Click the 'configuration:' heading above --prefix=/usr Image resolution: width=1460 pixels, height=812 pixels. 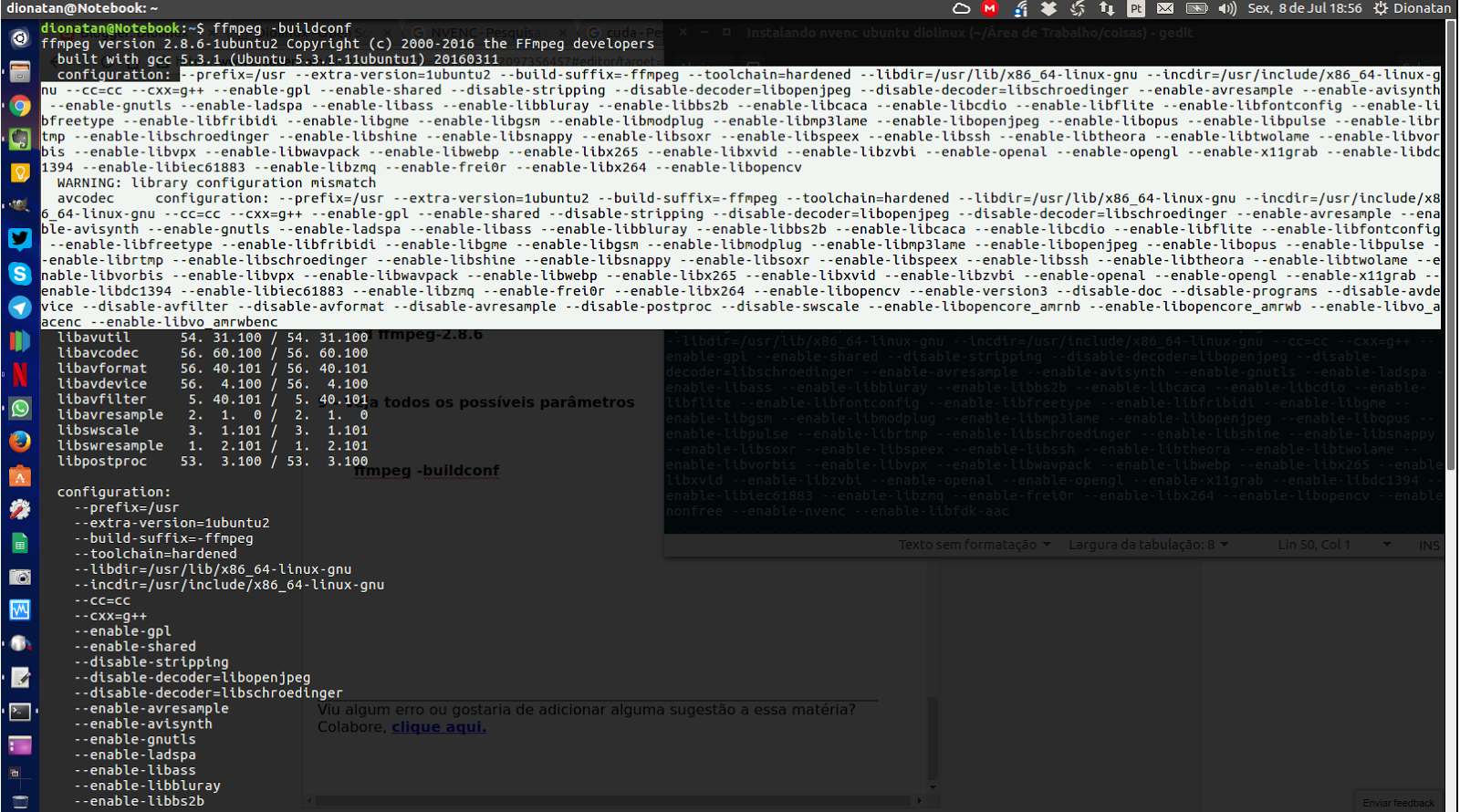(x=114, y=492)
